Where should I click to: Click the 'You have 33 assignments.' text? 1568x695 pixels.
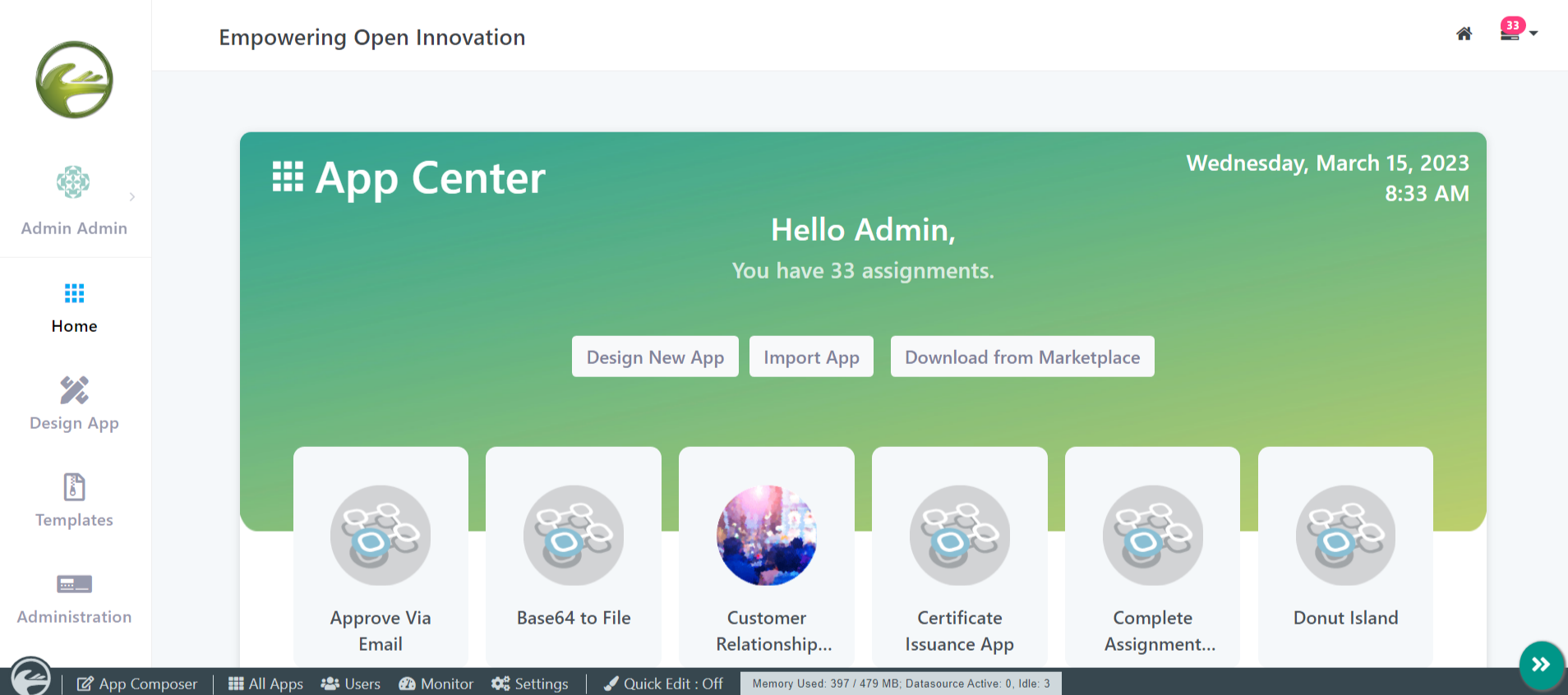(x=863, y=270)
